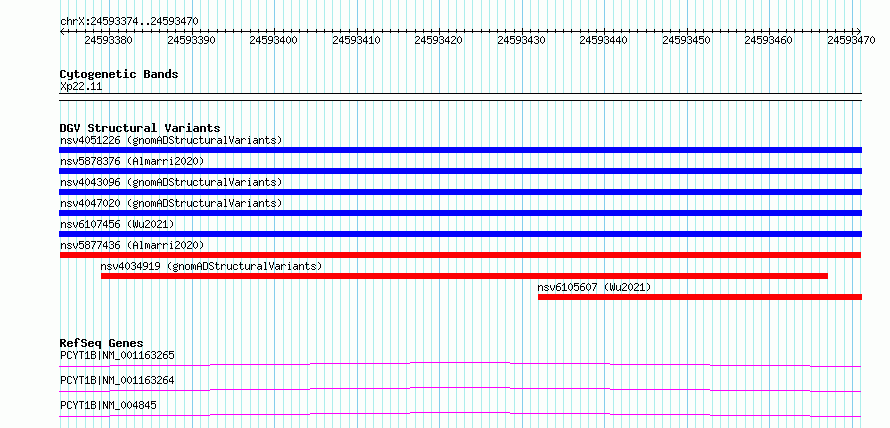The image size is (890, 428).
Task: Click the chrX:24593374..24593470 region label
Action: click(129, 21)
